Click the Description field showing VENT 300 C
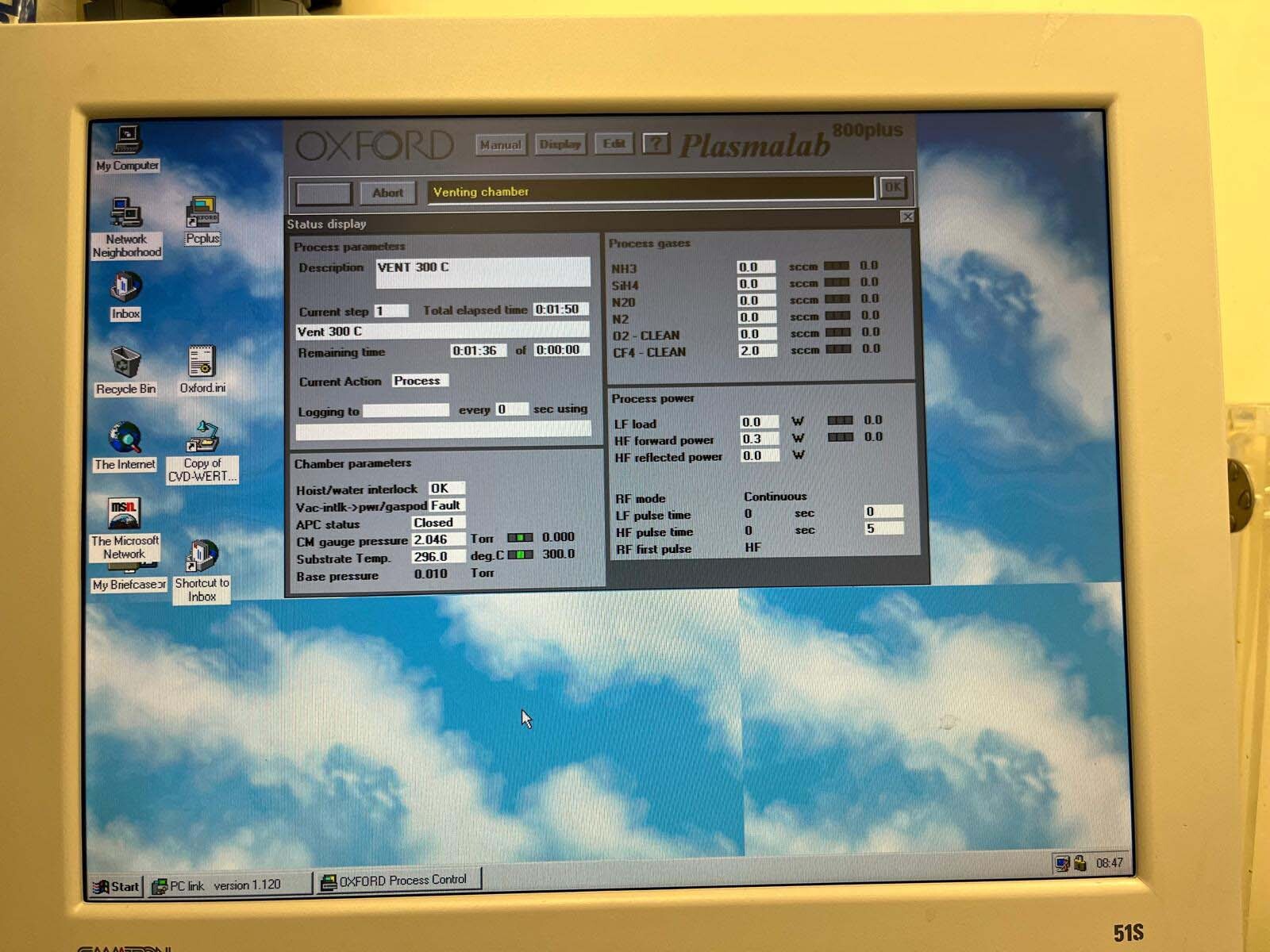Viewport: 1270px width, 952px height. tap(483, 272)
